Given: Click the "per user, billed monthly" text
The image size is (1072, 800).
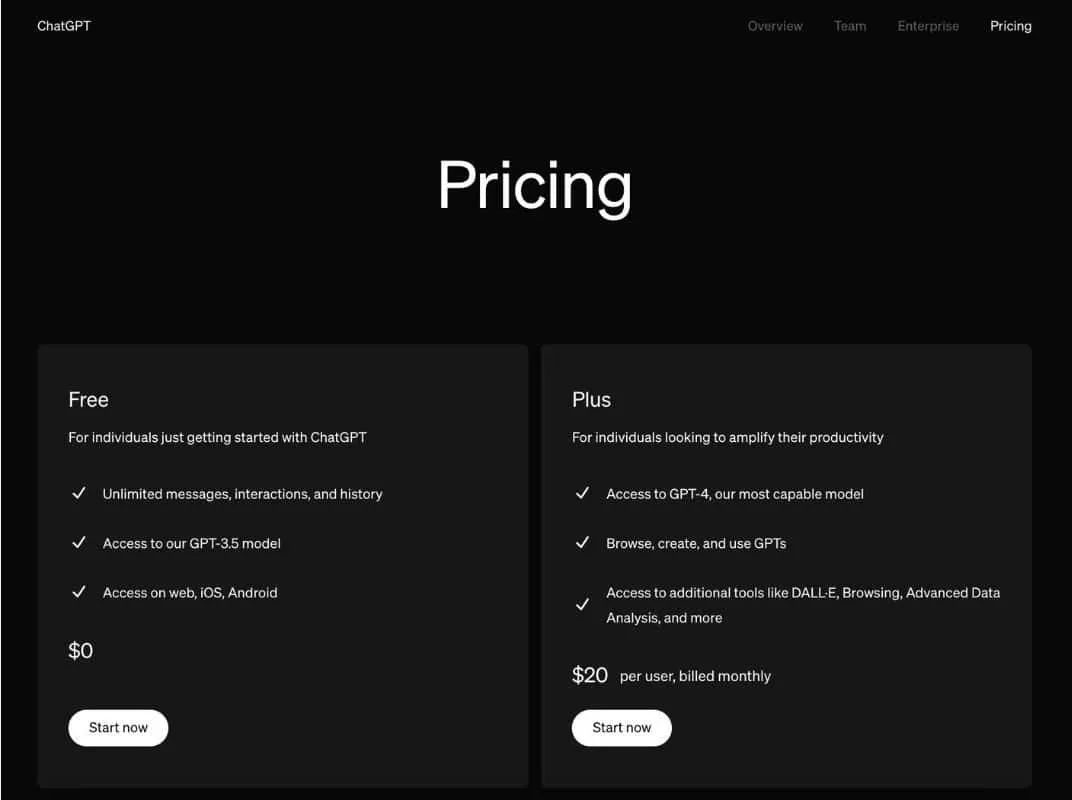Looking at the screenshot, I should (x=695, y=676).
